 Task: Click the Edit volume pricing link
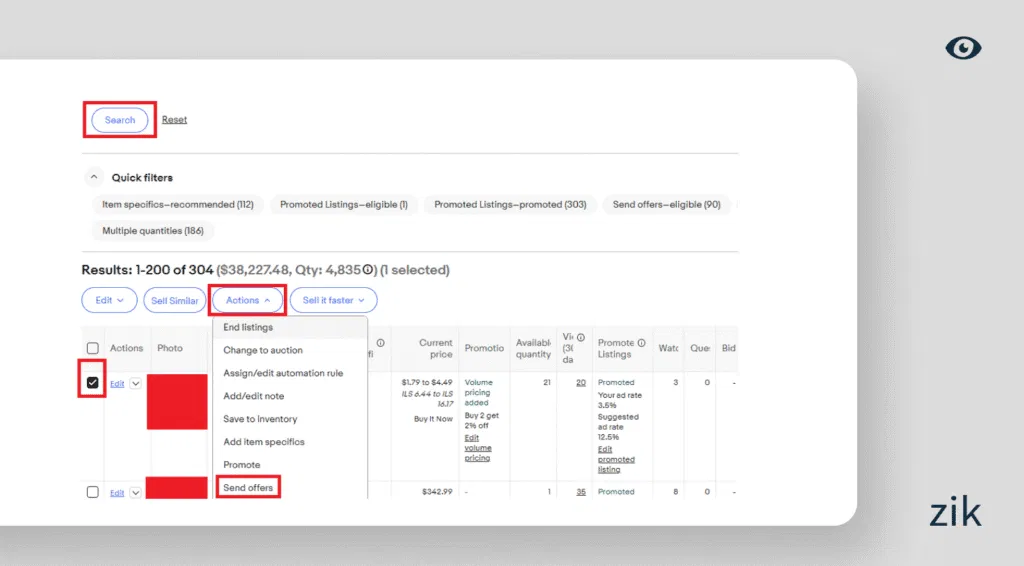[x=478, y=448]
